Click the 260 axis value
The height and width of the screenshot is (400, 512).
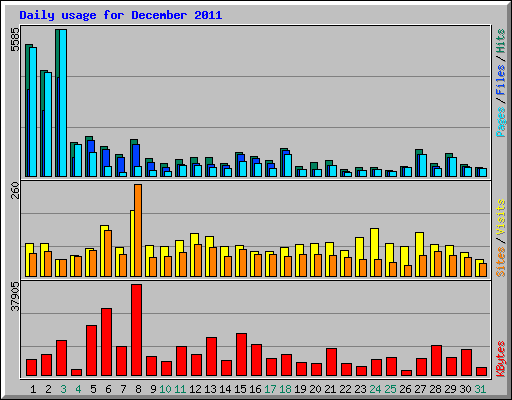click(x=15, y=190)
